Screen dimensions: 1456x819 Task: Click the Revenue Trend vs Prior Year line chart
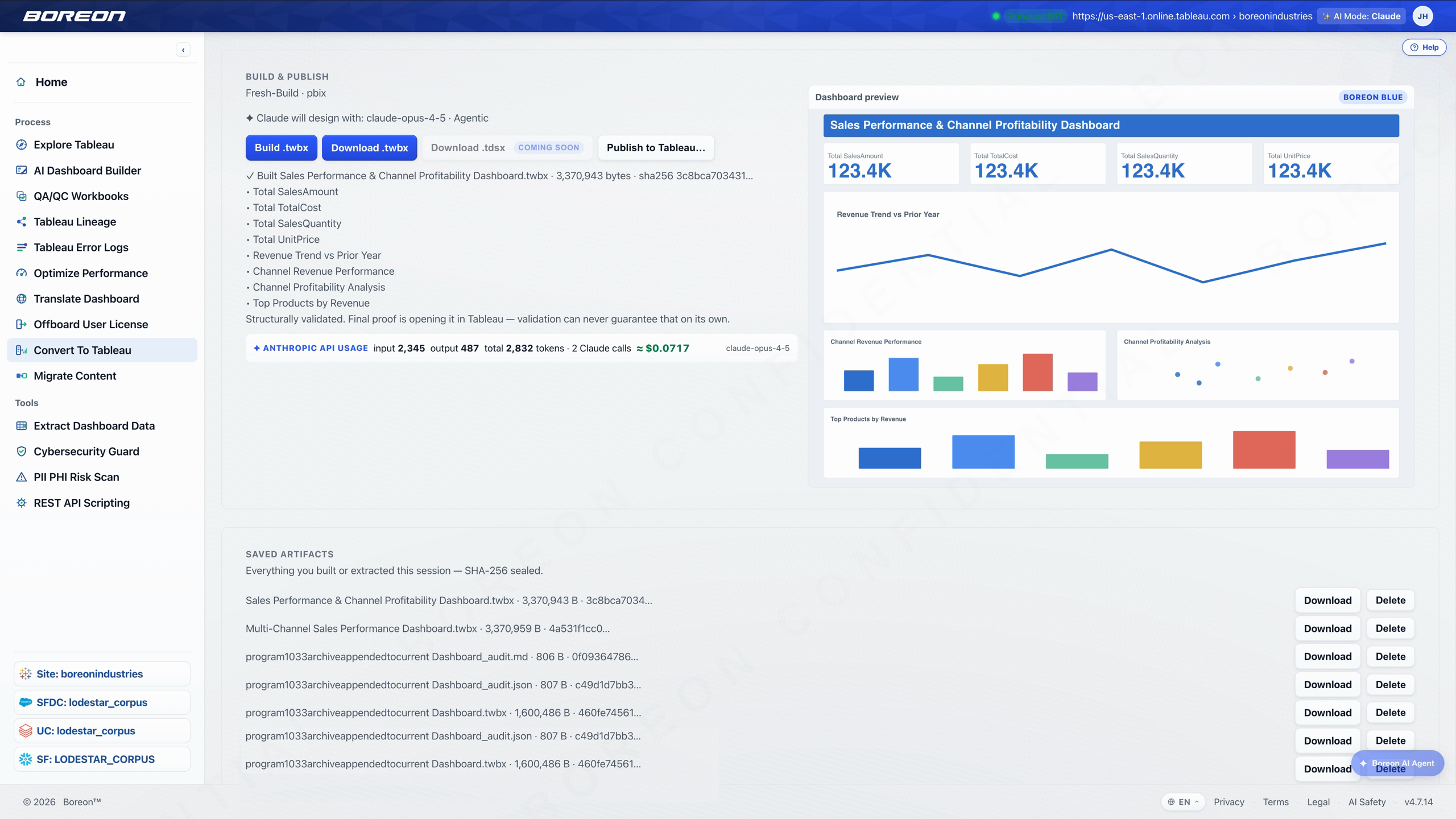click(1111, 258)
